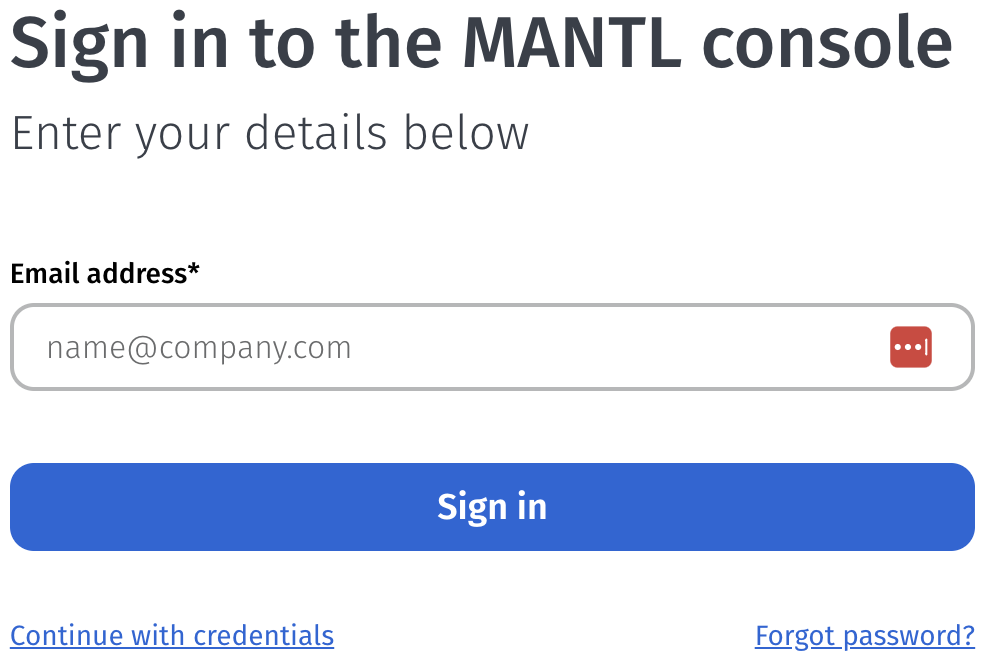Trigger the password manager dots icon
Image resolution: width=992 pixels, height=670 pixels.
click(x=910, y=347)
